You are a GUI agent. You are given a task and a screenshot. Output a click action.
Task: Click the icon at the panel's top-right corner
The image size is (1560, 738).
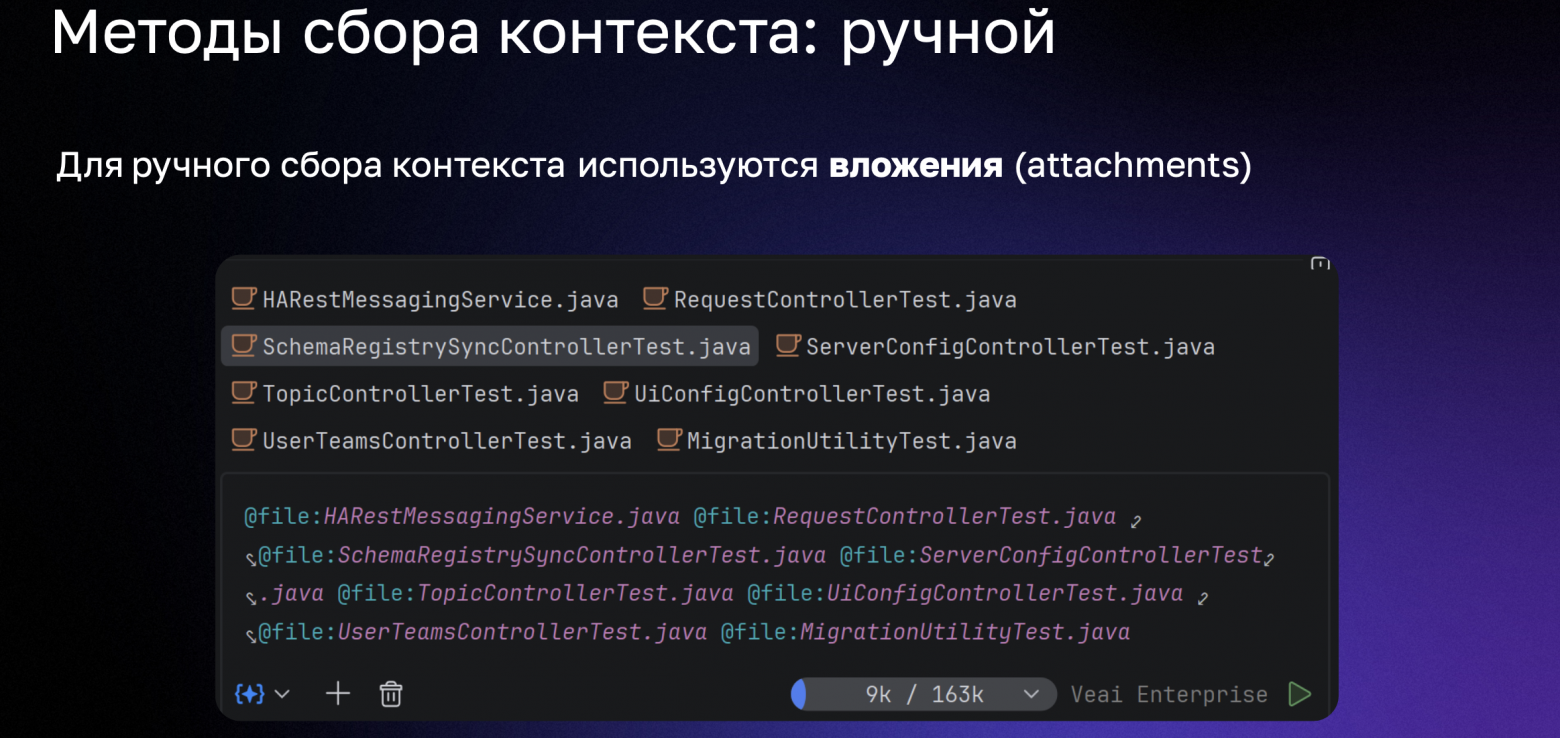1320,264
